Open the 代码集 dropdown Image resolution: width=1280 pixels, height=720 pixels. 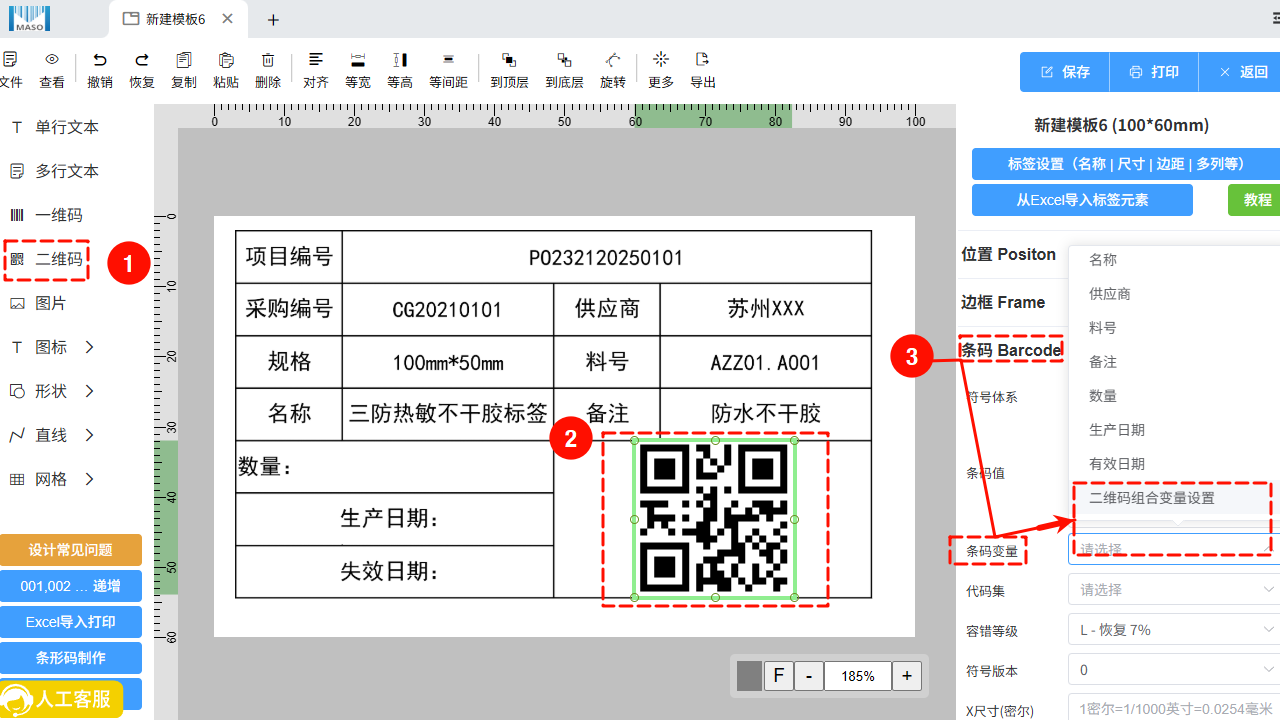click(1174, 590)
